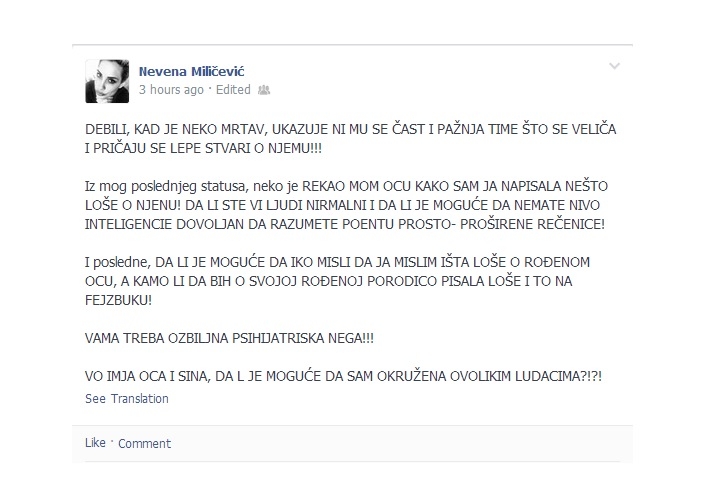Open Nevena Miličević's profile picture
Image resolution: width=712 pixels, height=495 pixels.
click(107, 81)
